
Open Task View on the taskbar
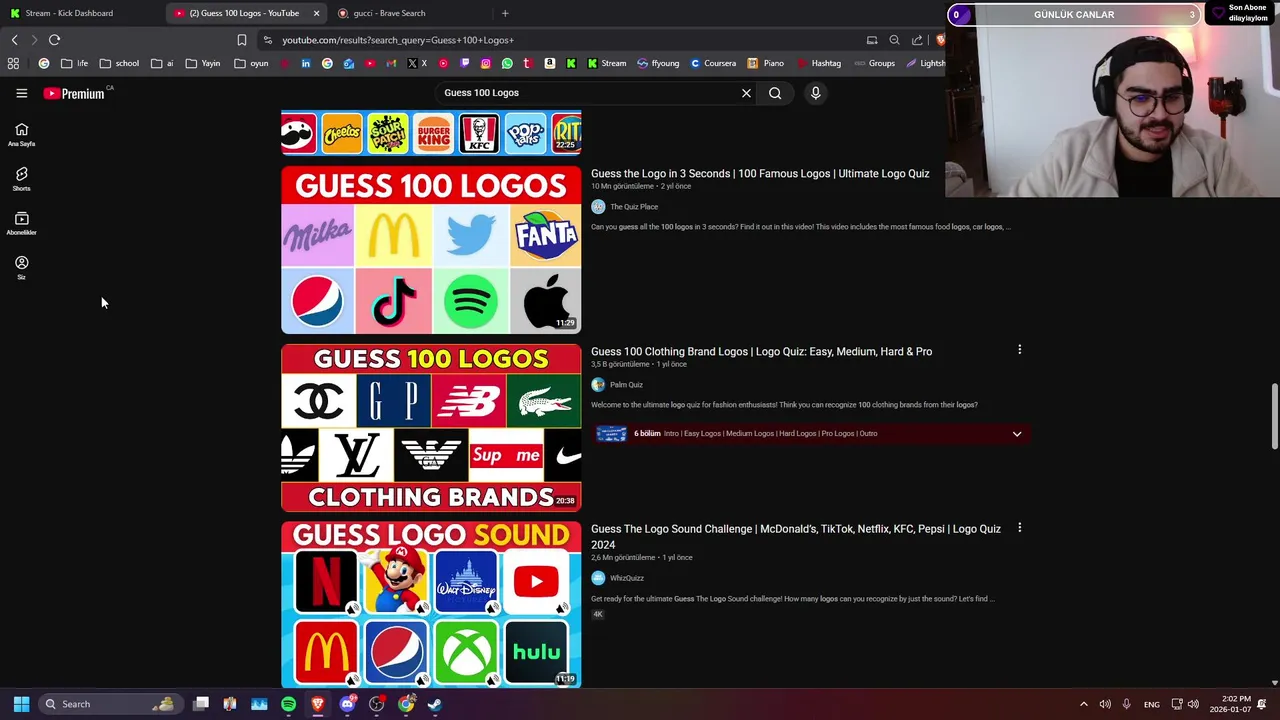tap(201, 704)
